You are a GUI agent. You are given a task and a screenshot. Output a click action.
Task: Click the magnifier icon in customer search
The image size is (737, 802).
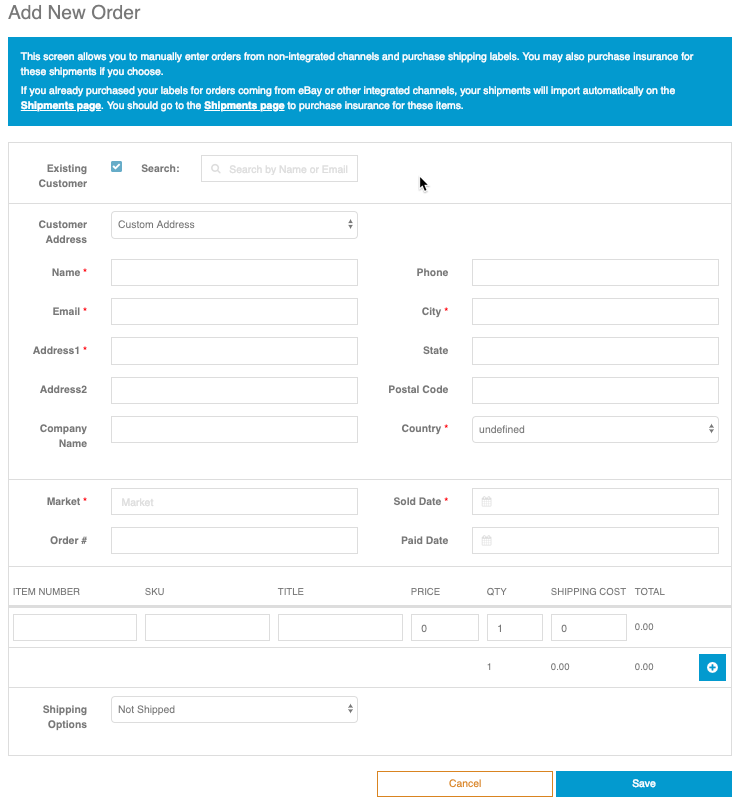click(216, 170)
